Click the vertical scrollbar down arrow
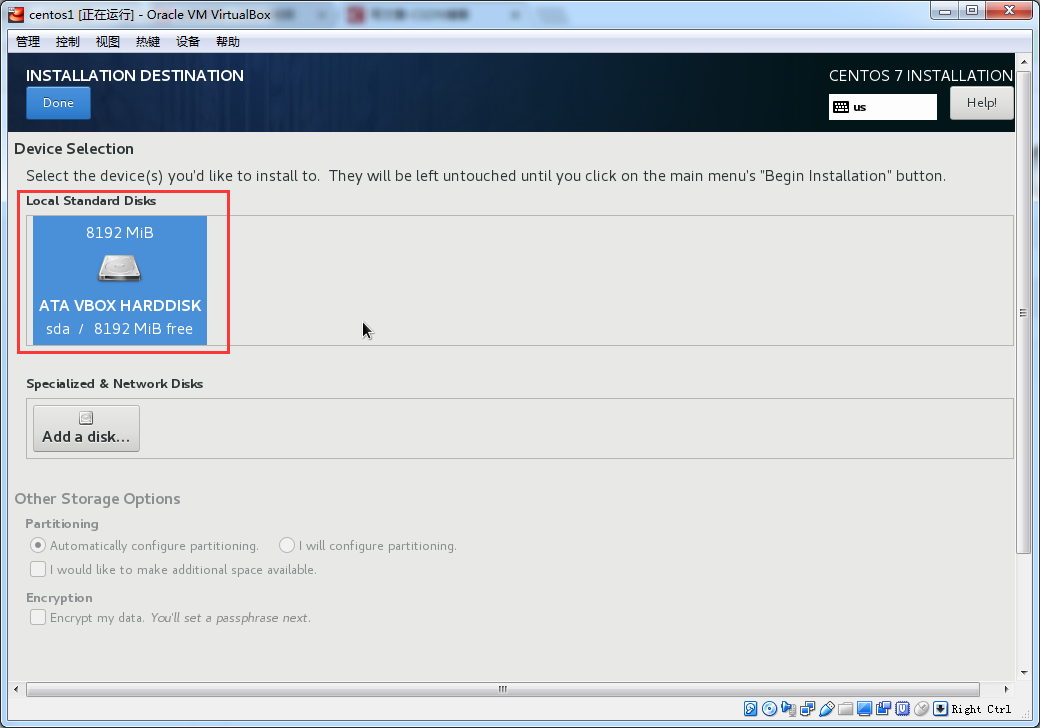Viewport: 1040px width, 728px height. pyautogui.click(x=1024, y=673)
